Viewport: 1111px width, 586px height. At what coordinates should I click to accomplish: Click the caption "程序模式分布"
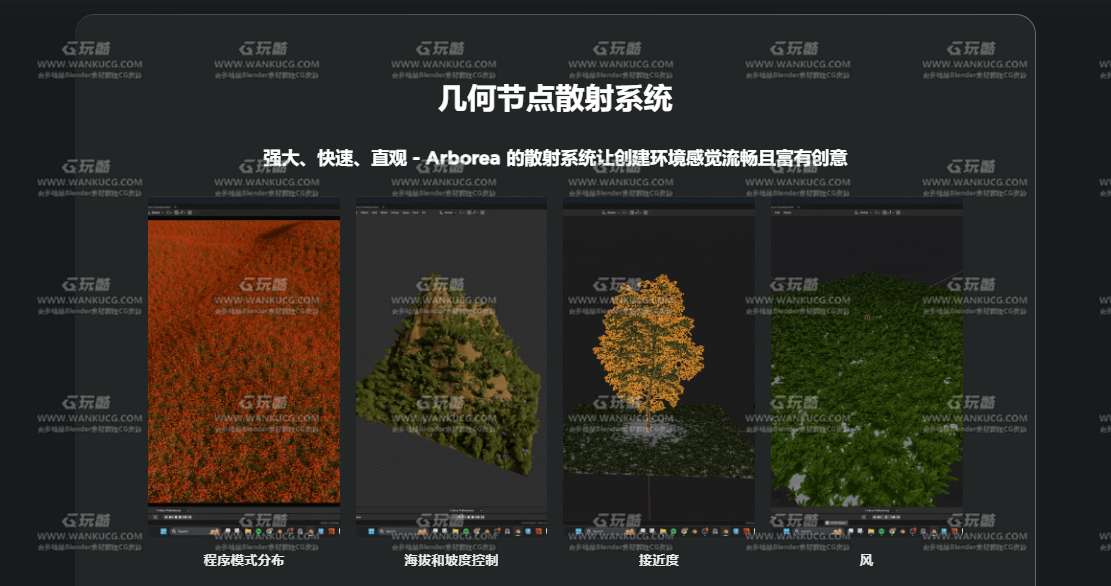coord(244,560)
